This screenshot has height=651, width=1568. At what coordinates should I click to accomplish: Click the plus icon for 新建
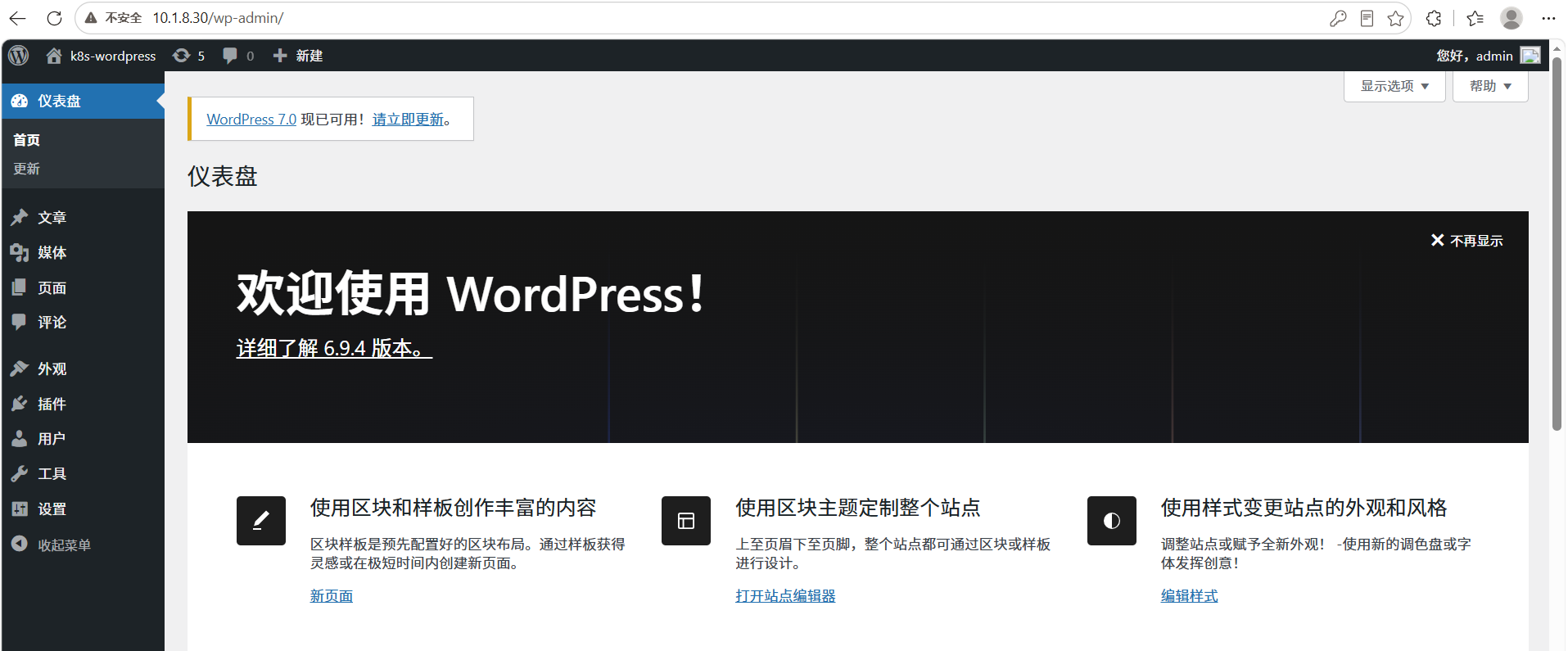click(x=280, y=56)
